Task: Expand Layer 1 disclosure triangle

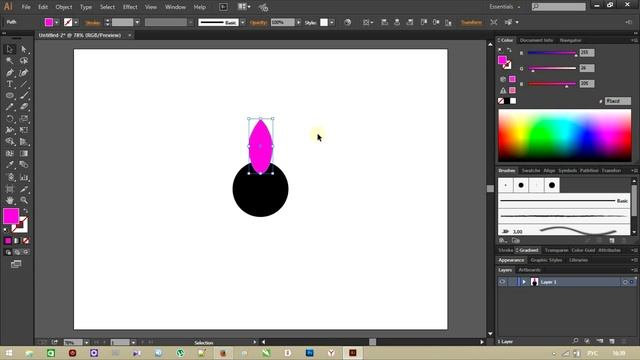Action: pos(524,282)
